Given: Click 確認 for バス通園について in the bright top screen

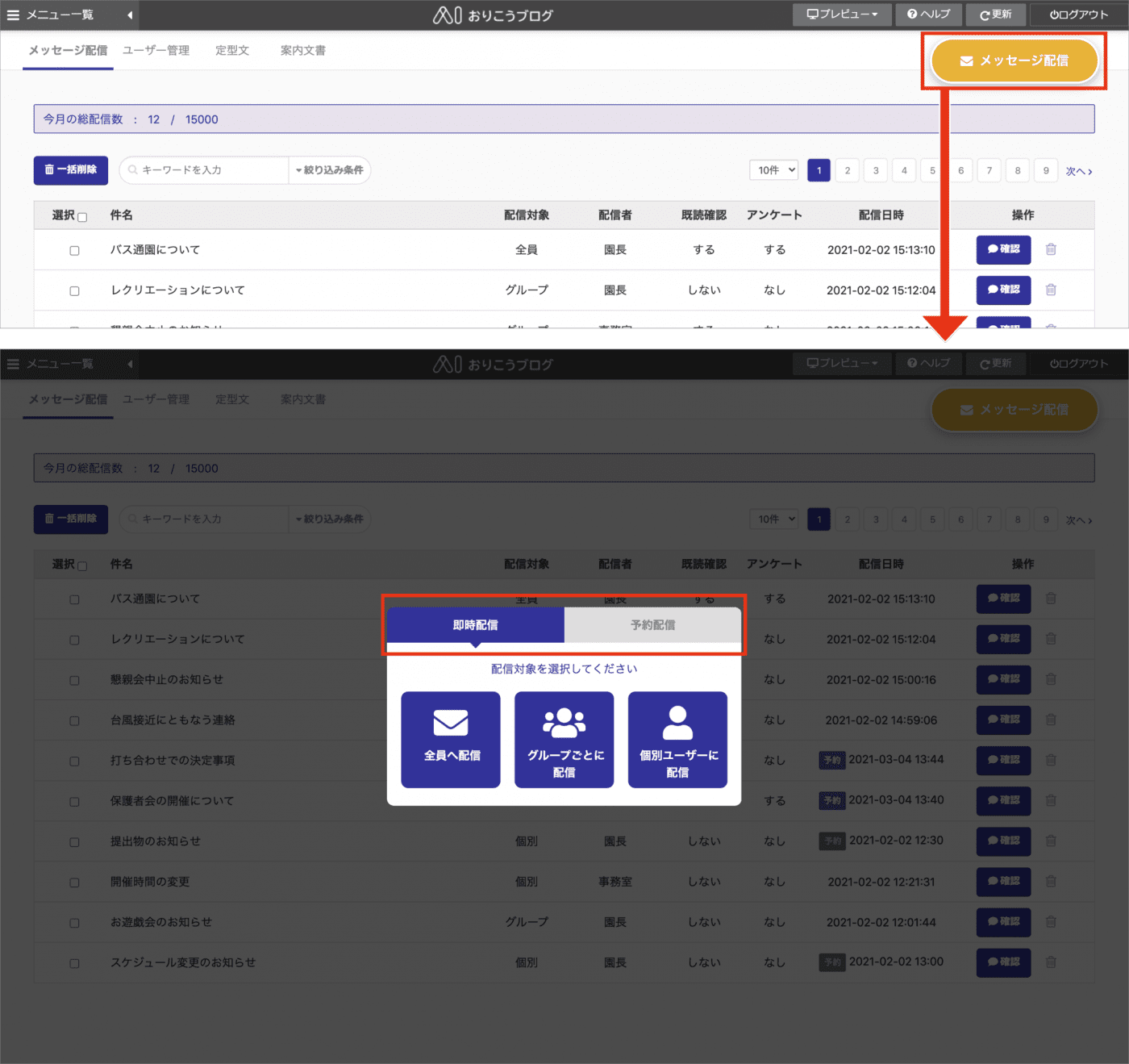Looking at the screenshot, I should 1004,249.
